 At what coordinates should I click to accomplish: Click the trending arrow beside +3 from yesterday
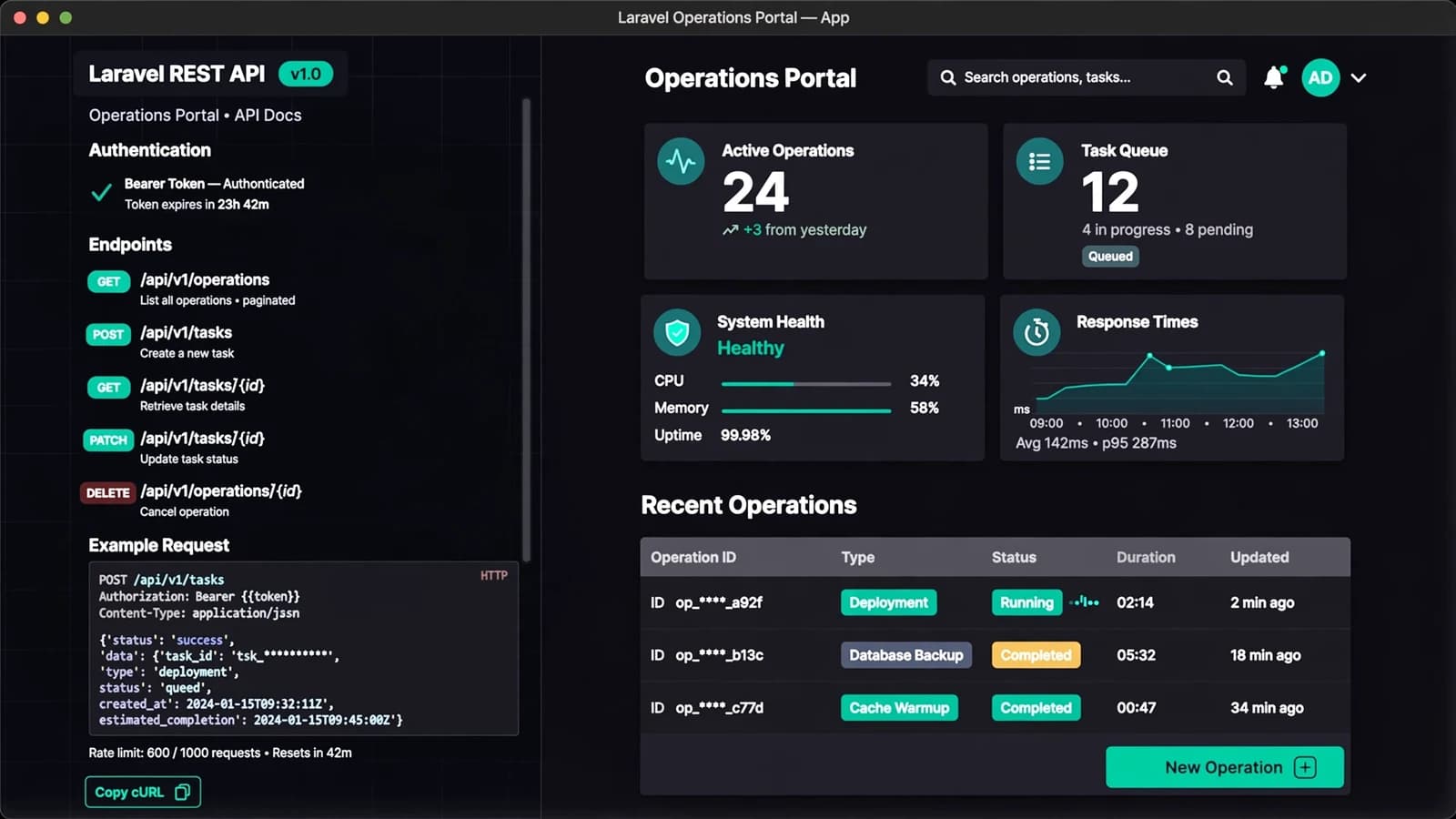click(x=730, y=230)
